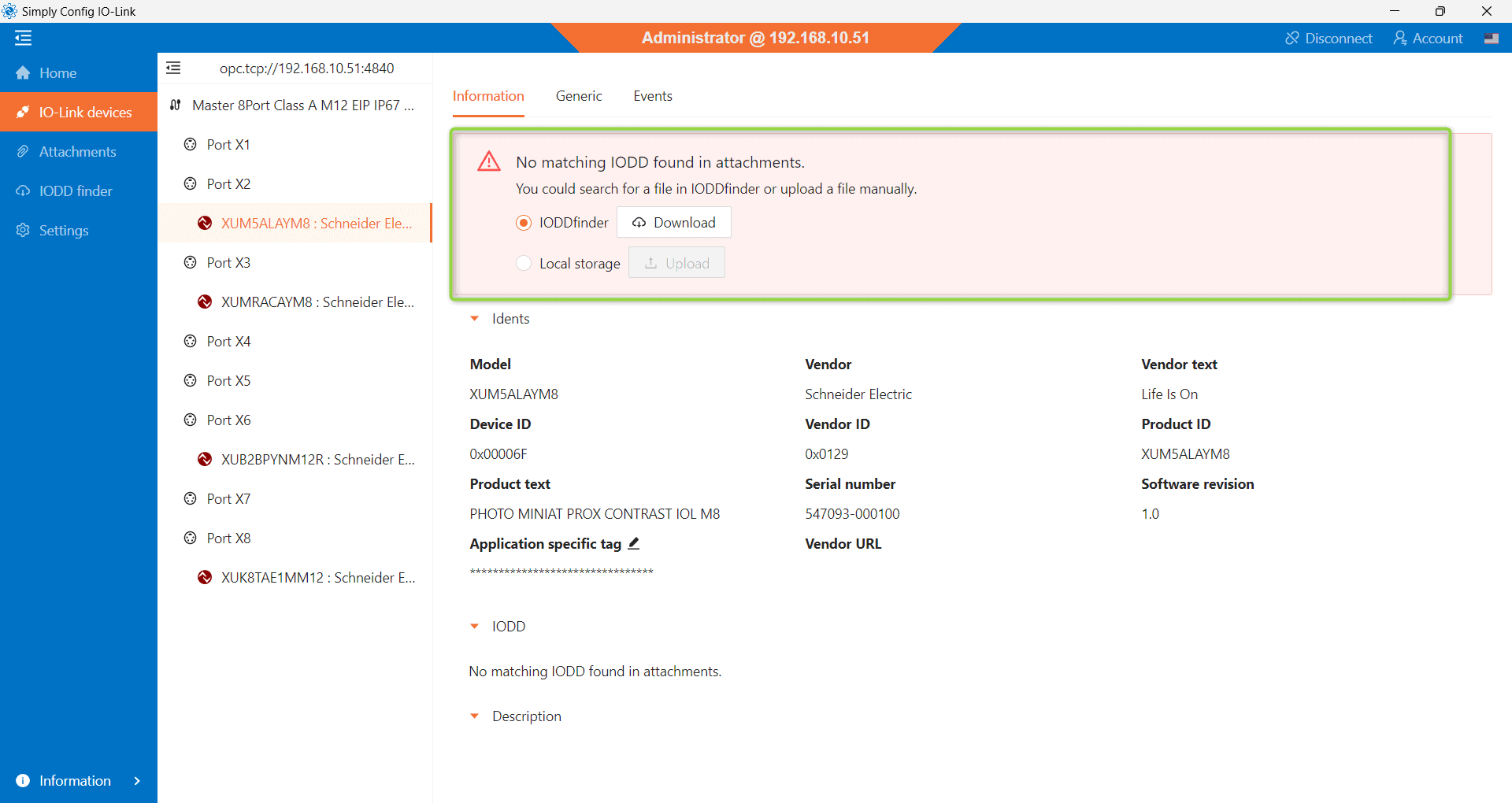The width and height of the screenshot is (1512, 803).
Task: Select the IODDfinder radio option
Action: (524, 223)
